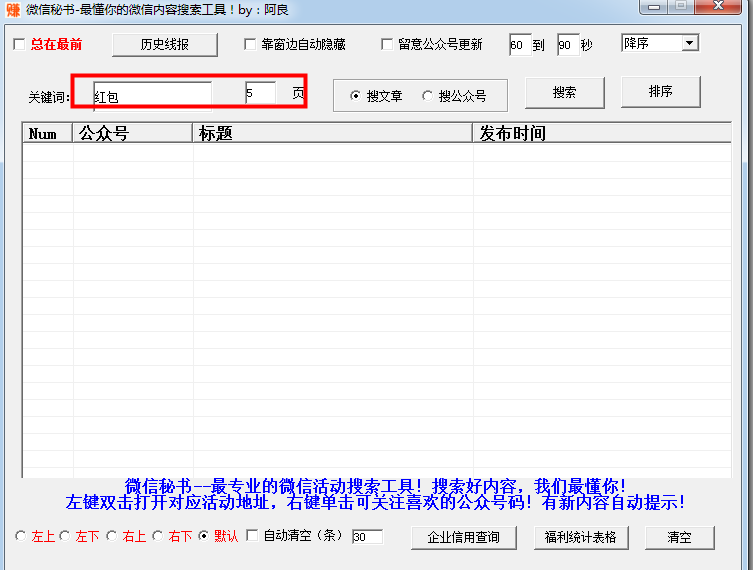This screenshot has height=570, width=753.
Task: Click the 关键词 input containing 红包
Action: coord(152,96)
